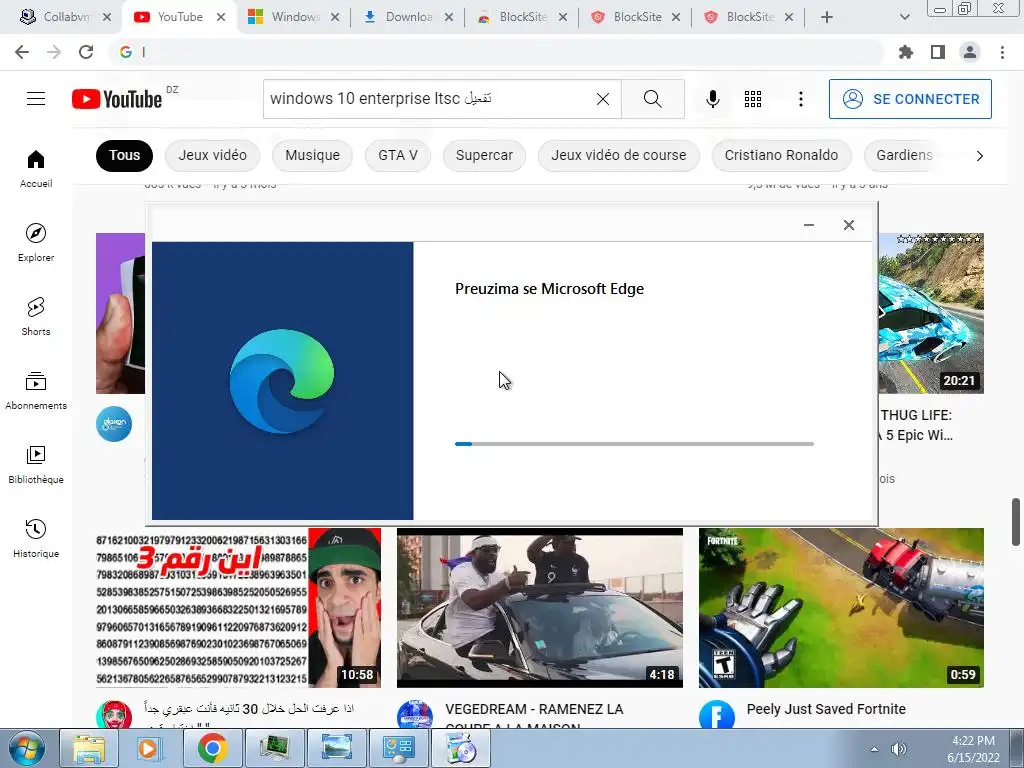Open Chrome's three-dot menu
The width and height of the screenshot is (1024, 768).
pyautogui.click(x=1002, y=52)
